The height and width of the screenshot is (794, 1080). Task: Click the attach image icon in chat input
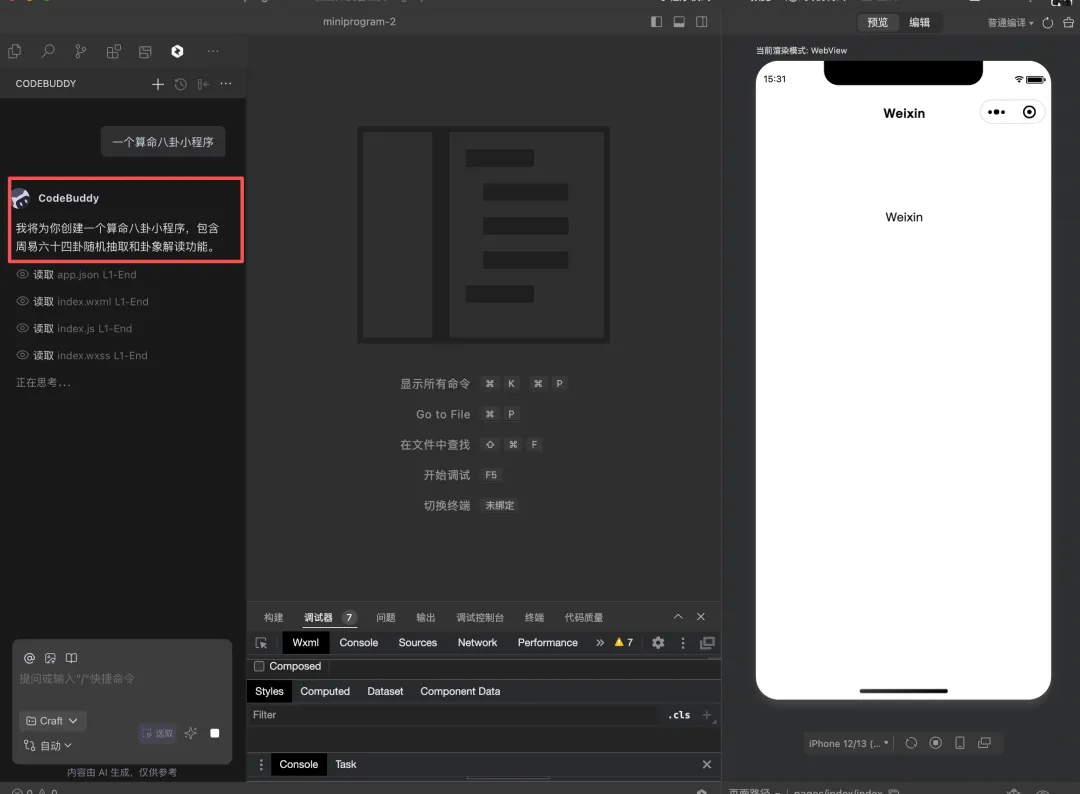point(50,658)
